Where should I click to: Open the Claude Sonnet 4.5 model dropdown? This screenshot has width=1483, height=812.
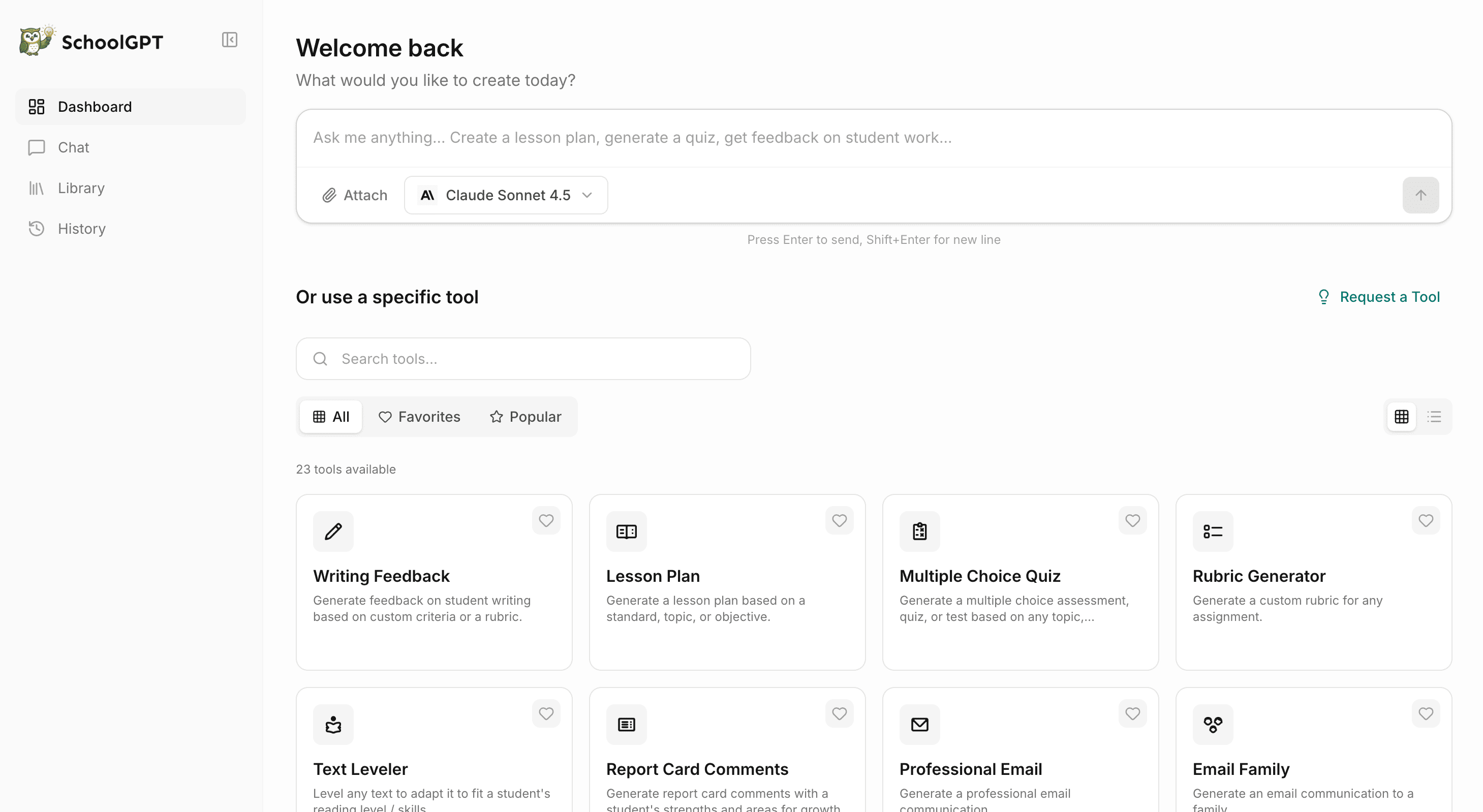point(506,195)
